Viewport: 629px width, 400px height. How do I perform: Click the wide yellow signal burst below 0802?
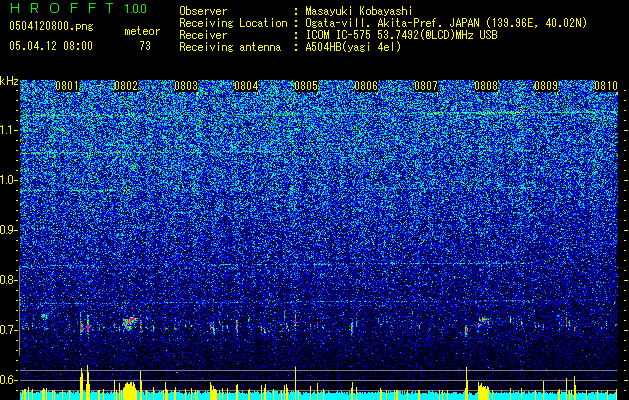tap(130, 391)
